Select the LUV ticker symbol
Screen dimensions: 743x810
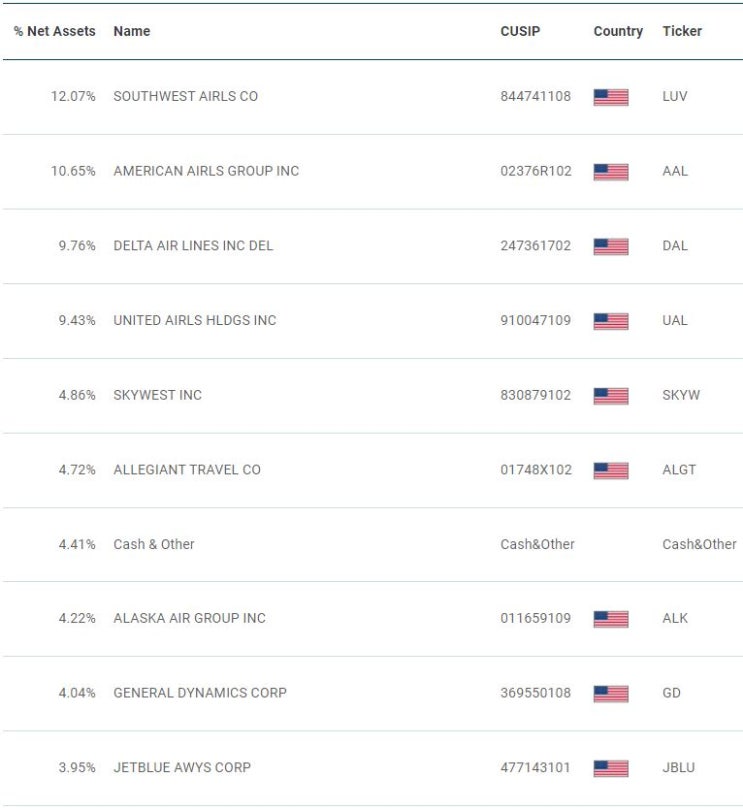(x=675, y=97)
